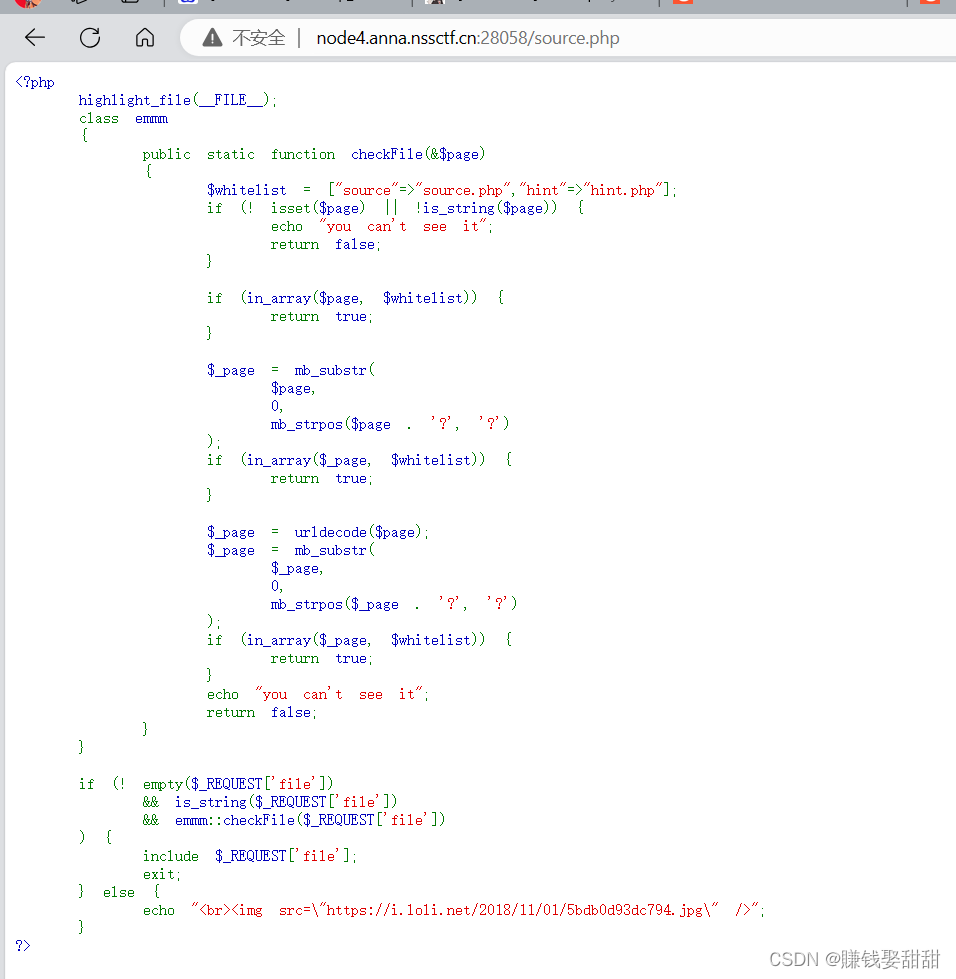Click the orange favicon tab near the right
This screenshot has height=979, width=956.
[684, 5]
